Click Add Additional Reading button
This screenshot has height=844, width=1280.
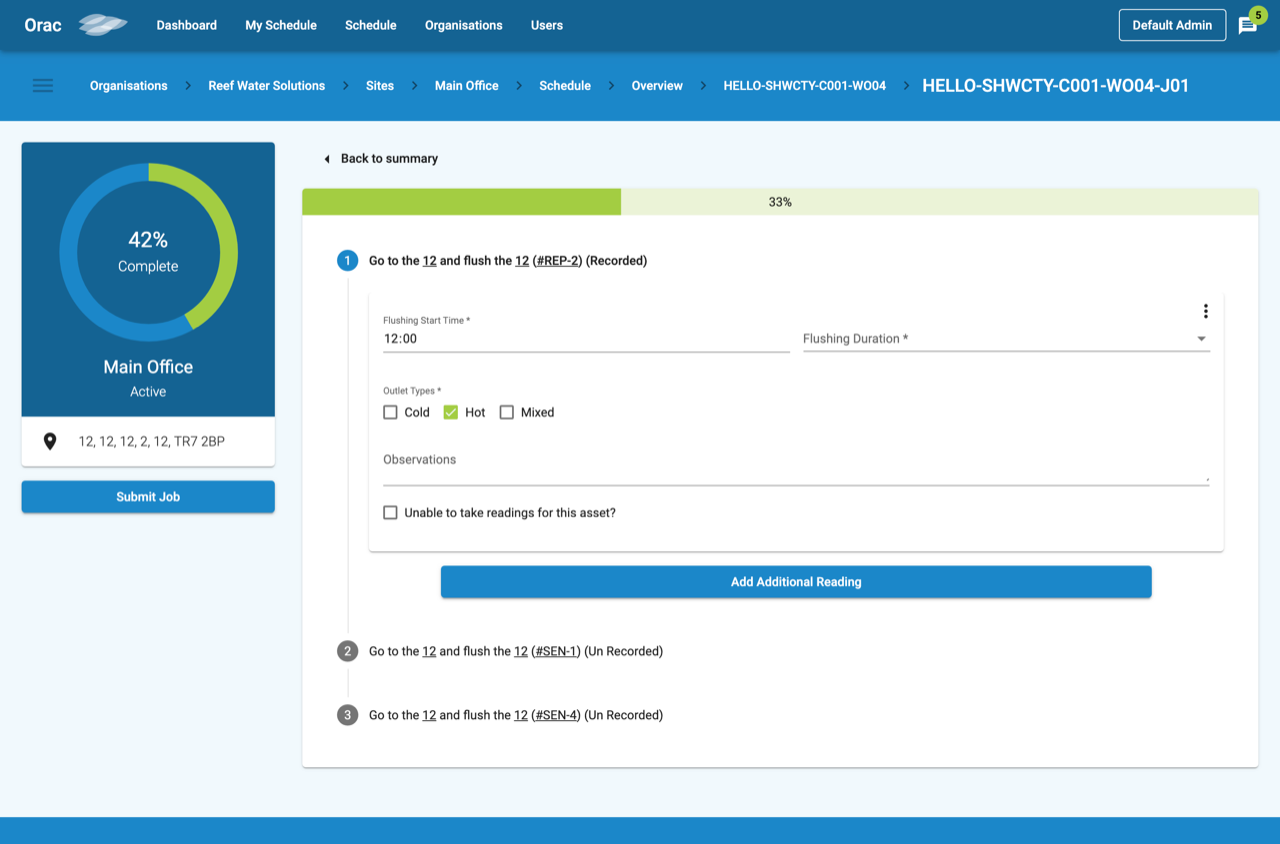[x=796, y=582]
